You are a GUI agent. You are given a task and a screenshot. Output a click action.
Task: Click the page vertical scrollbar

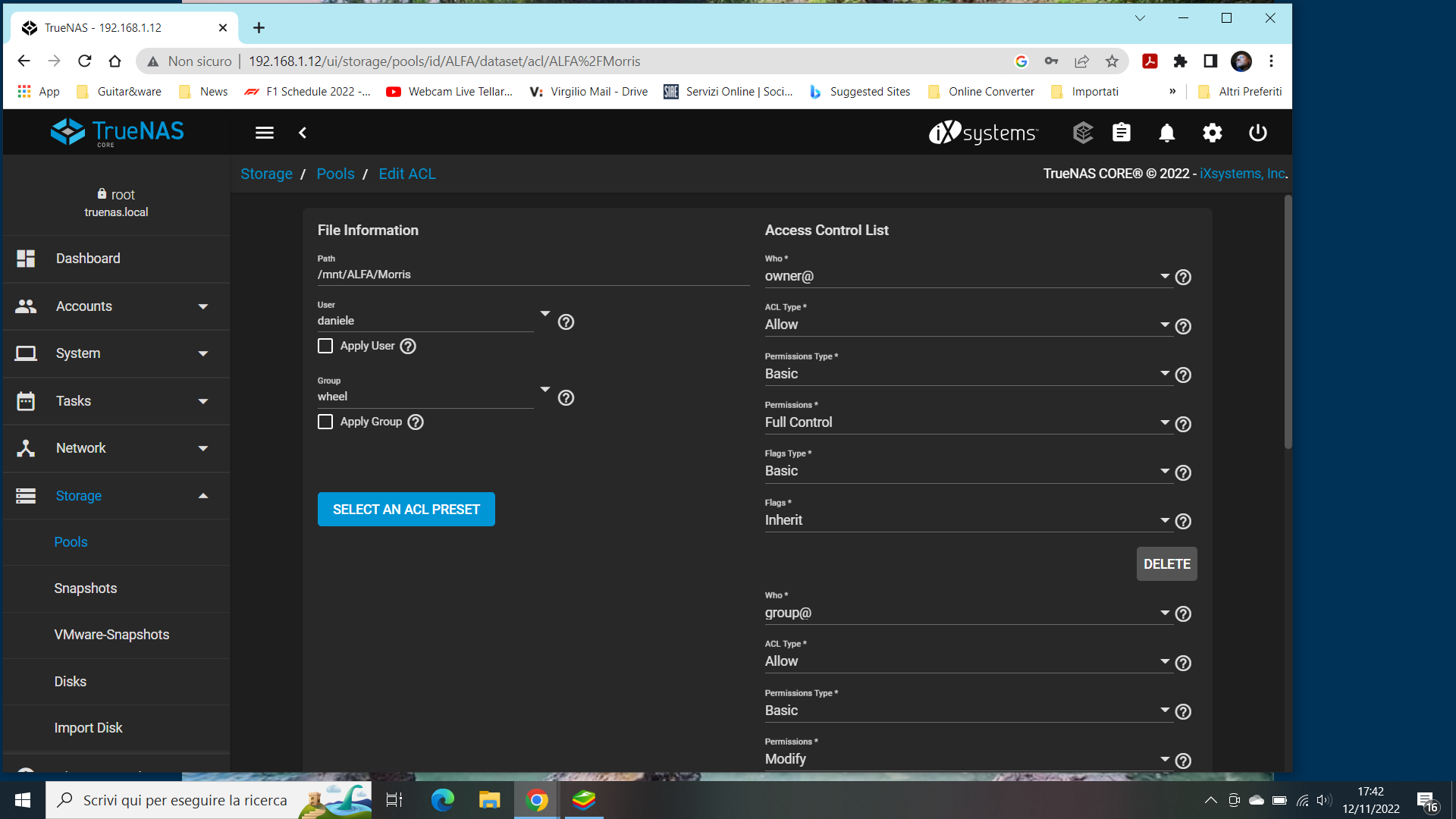[x=1288, y=322]
